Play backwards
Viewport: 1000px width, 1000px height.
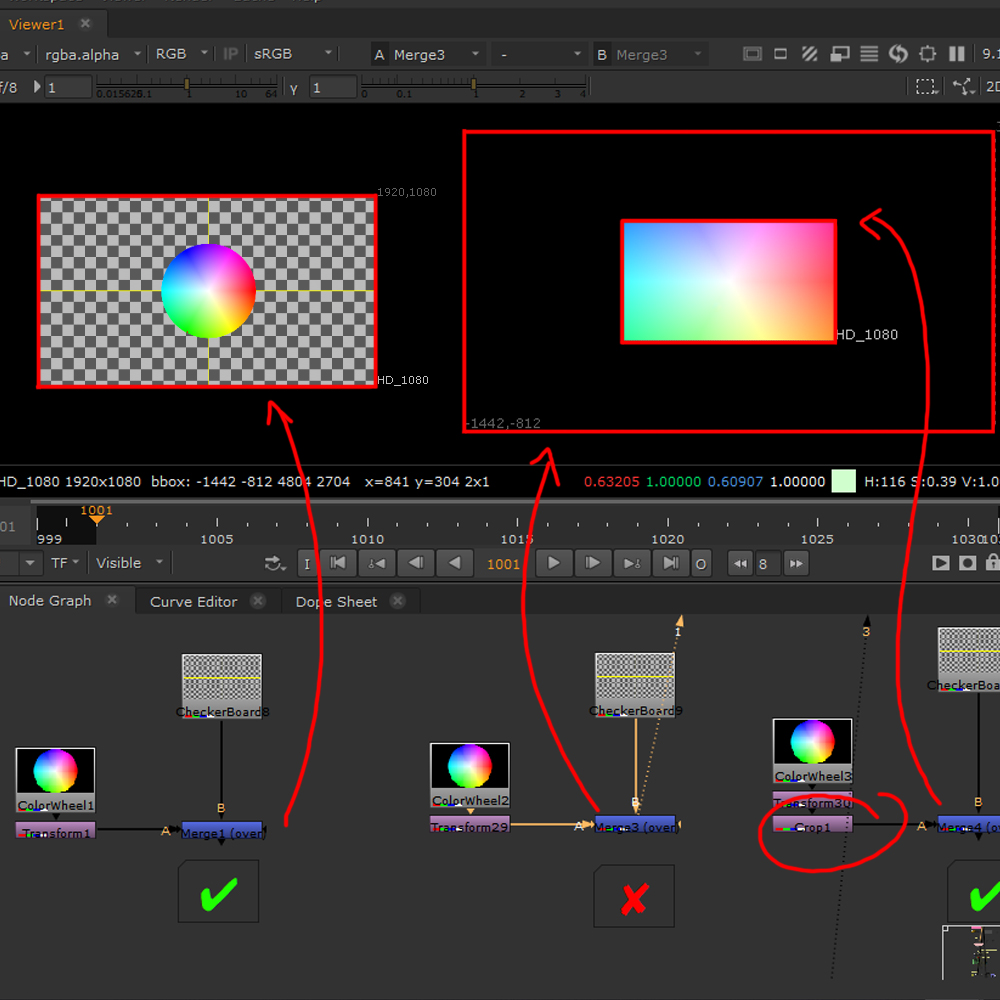click(455, 563)
